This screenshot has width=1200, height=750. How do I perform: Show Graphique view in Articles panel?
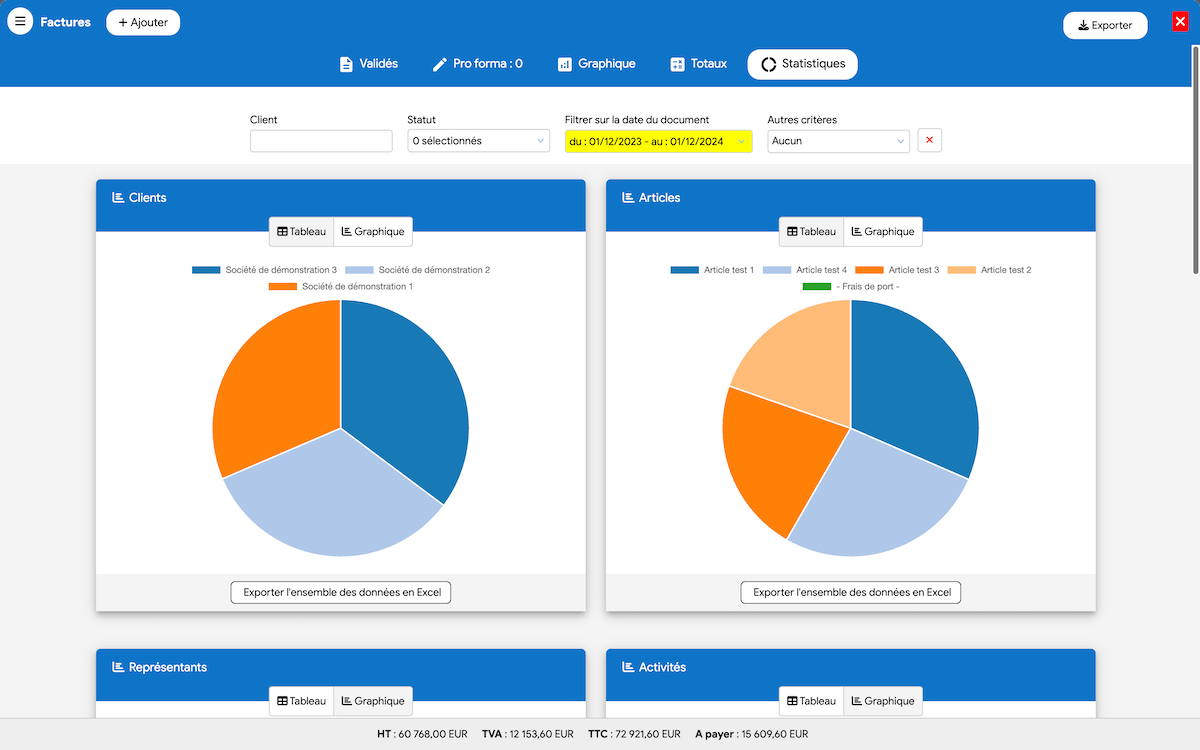pyautogui.click(x=883, y=232)
